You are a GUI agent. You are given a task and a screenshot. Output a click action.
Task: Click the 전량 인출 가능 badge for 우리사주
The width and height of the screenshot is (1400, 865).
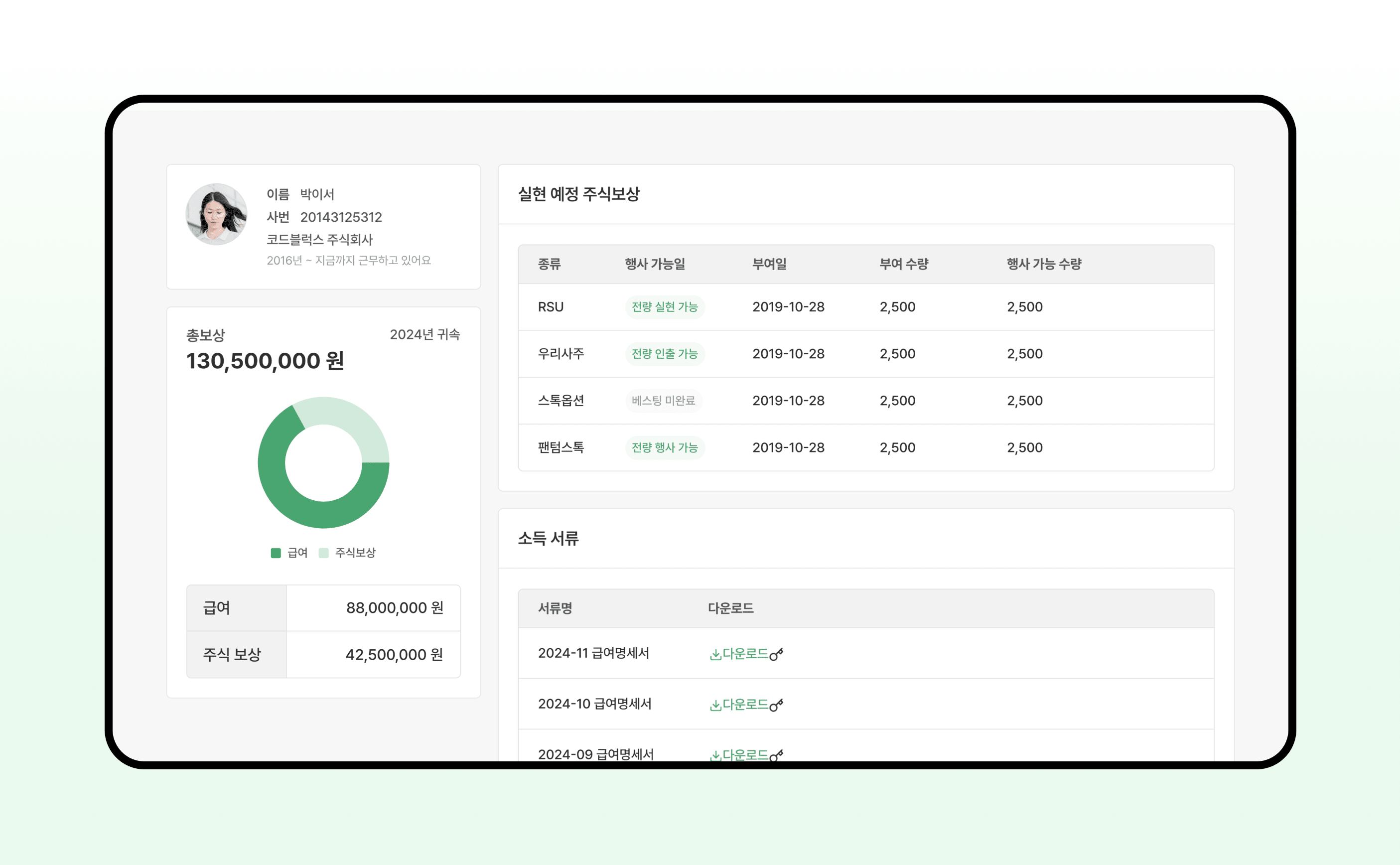click(665, 354)
